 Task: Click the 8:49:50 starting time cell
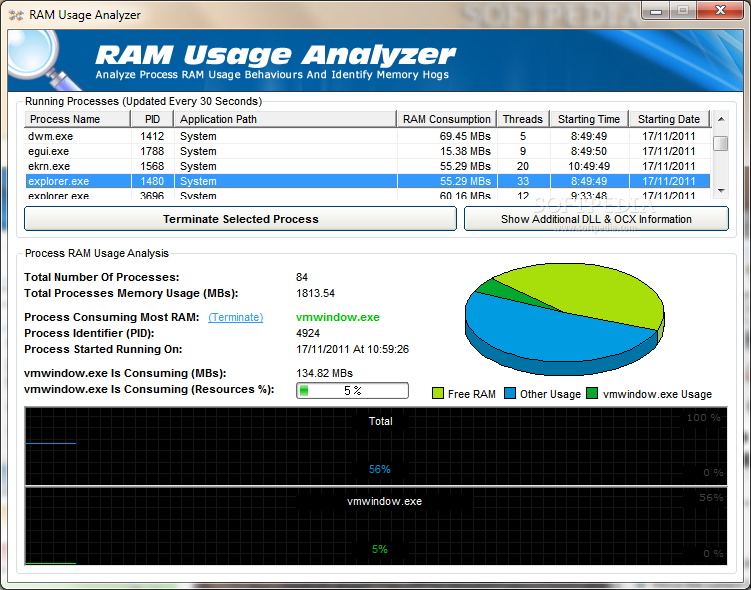[x=589, y=151]
